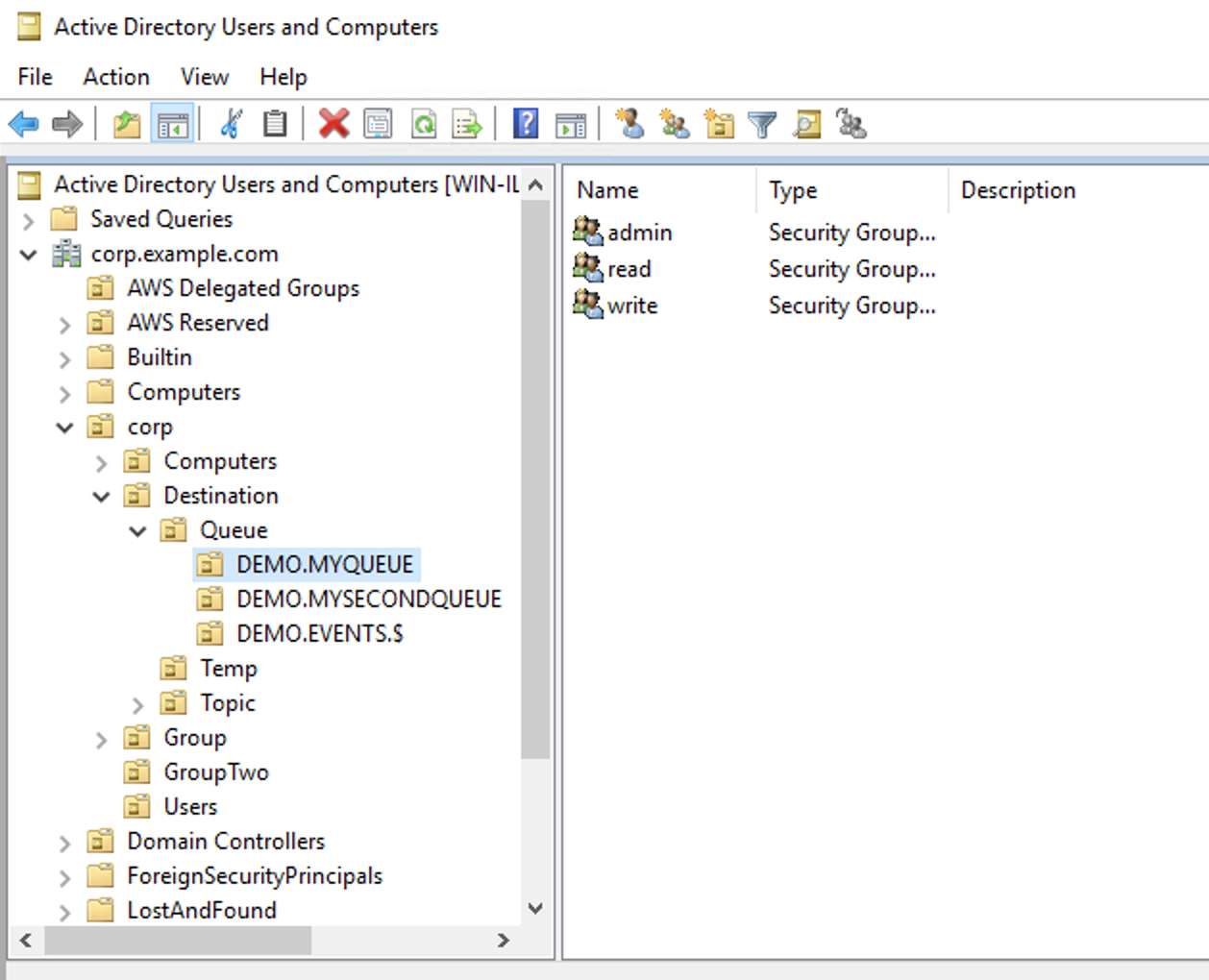Find objects using the magnifier toolbar icon
This screenshot has width=1209, height=980.
tap(805, 123)
